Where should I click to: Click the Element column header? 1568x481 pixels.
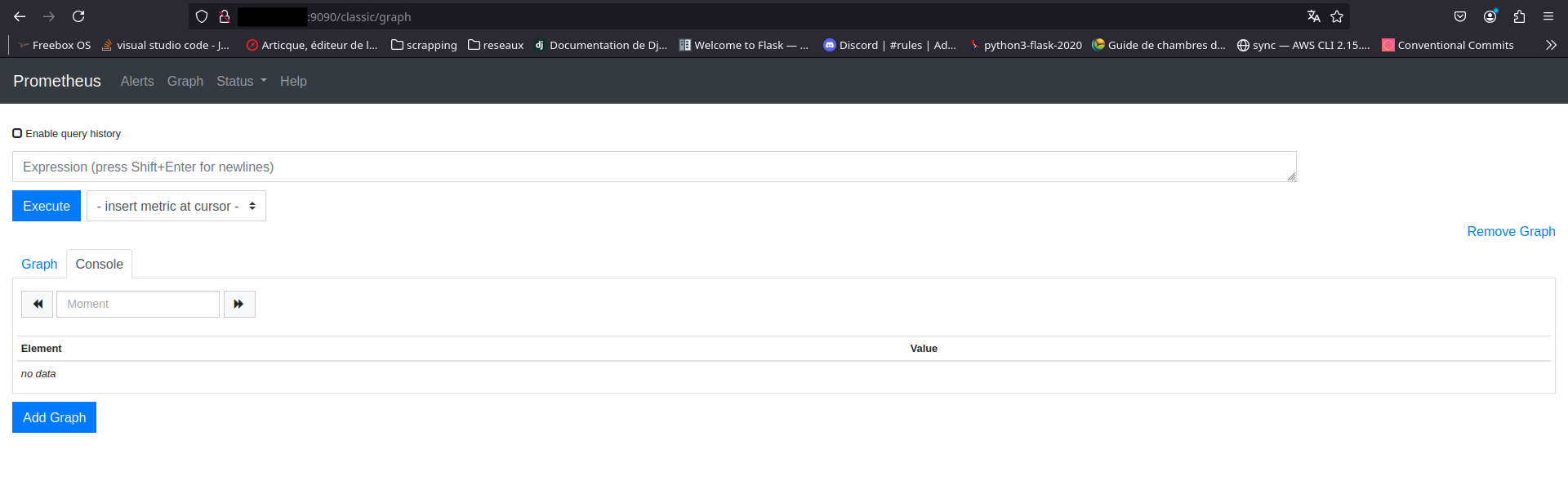coord(42,348)
